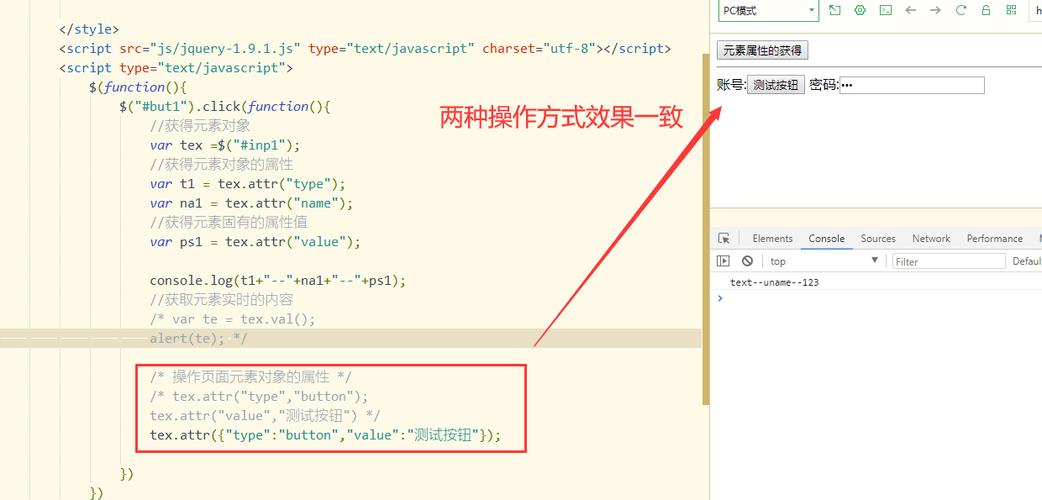Click the console.log code line

[277, 281]
